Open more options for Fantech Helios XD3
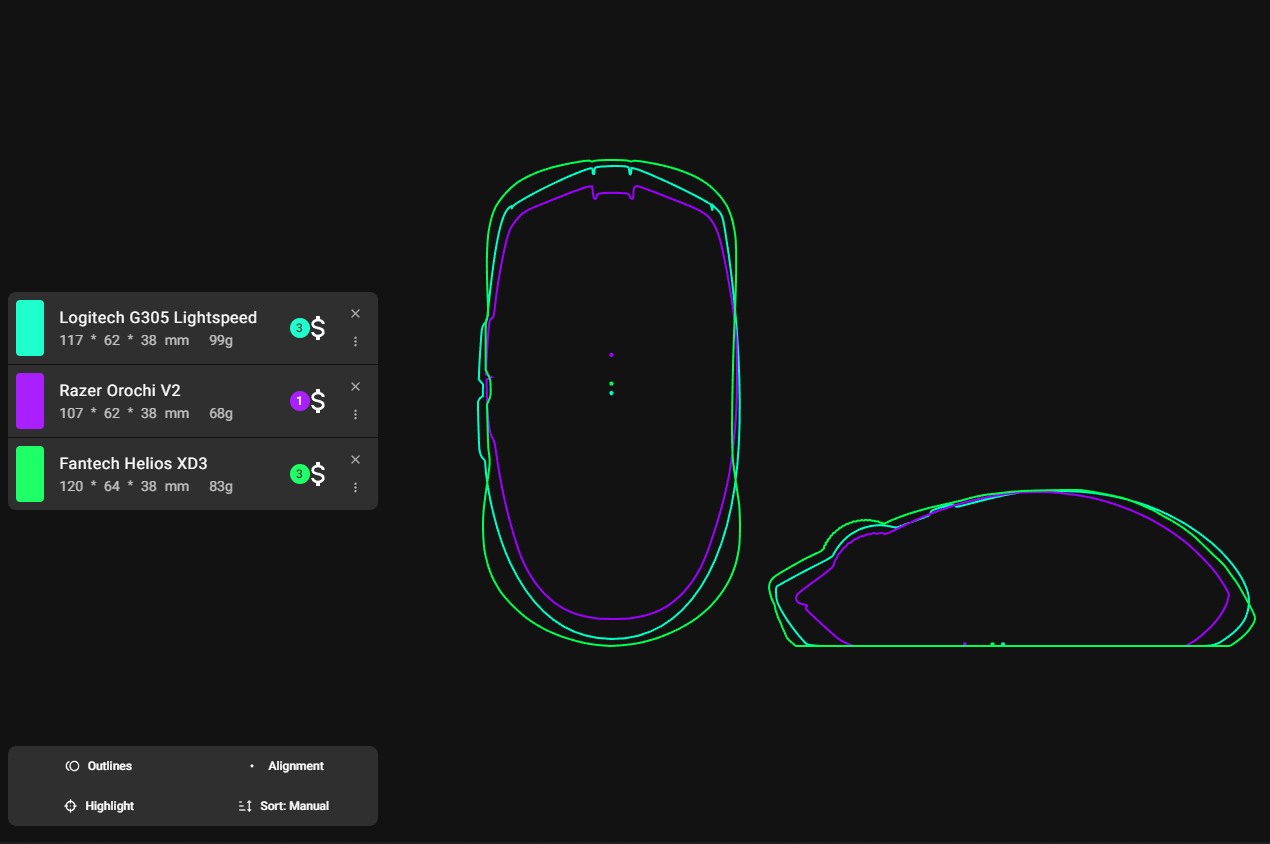1270x844 pixels. pyautogui.click(x=355, y=487)
